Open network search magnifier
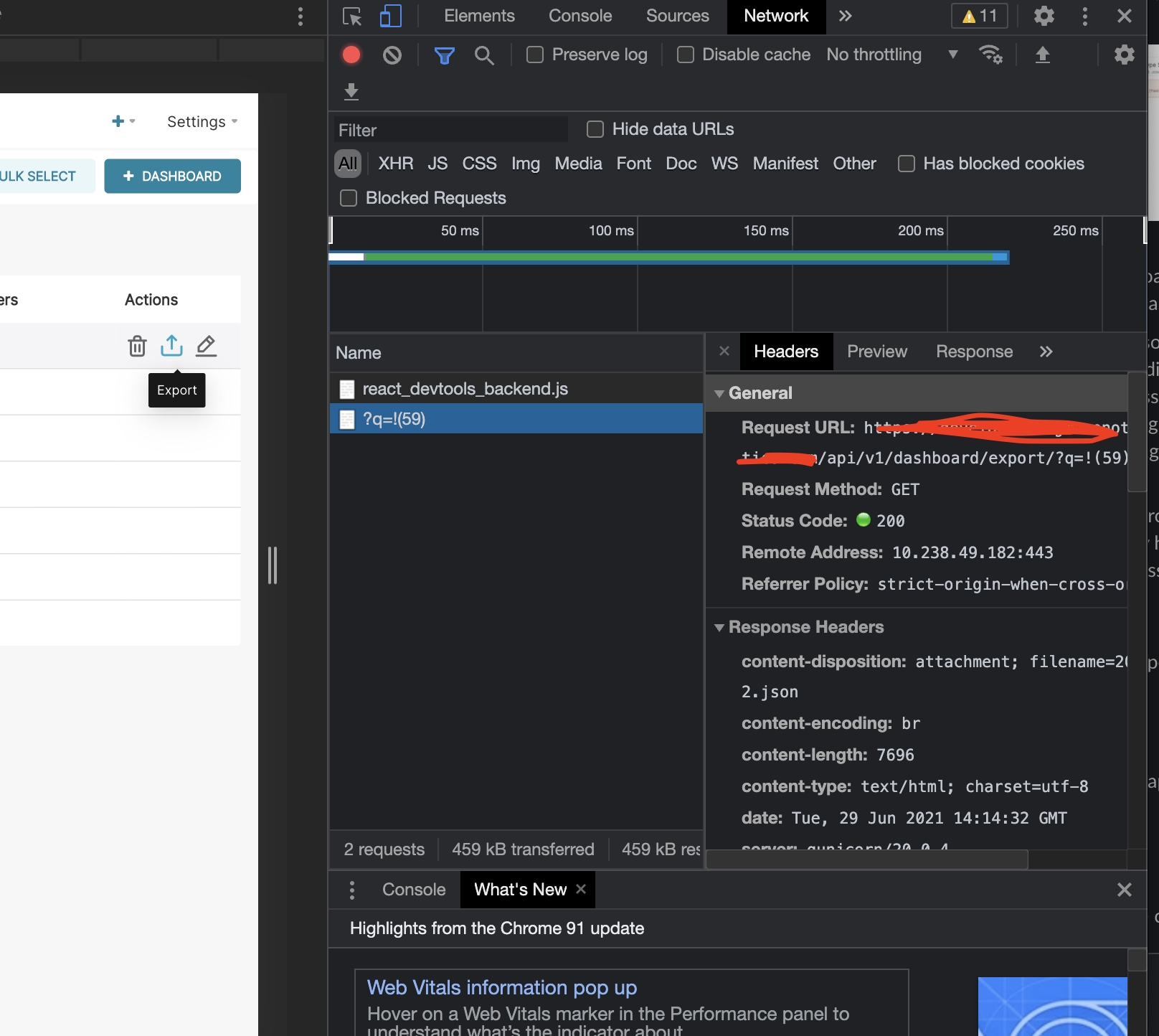Image resolution: width=1159 pixels, height=1036 pixels. point(484,55)
